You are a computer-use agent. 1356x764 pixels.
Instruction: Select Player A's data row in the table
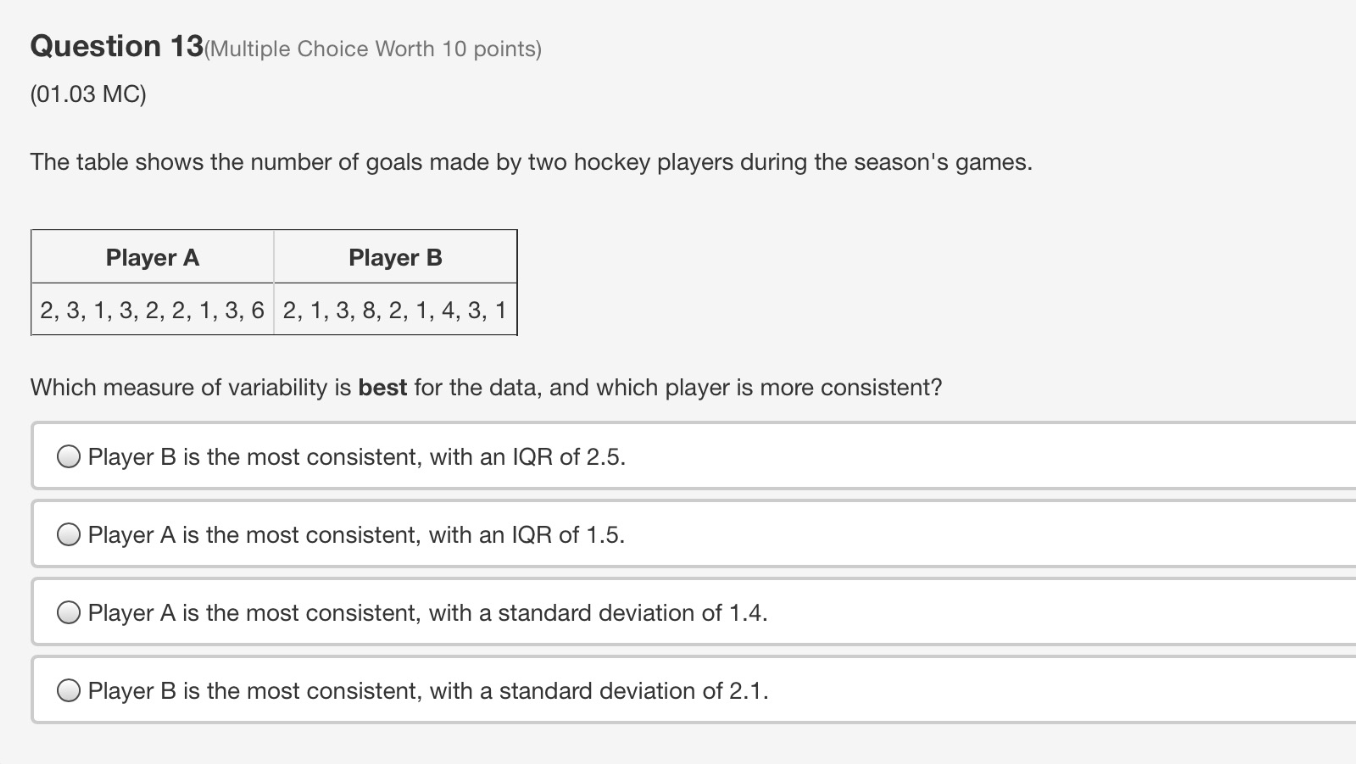[153, 309]
